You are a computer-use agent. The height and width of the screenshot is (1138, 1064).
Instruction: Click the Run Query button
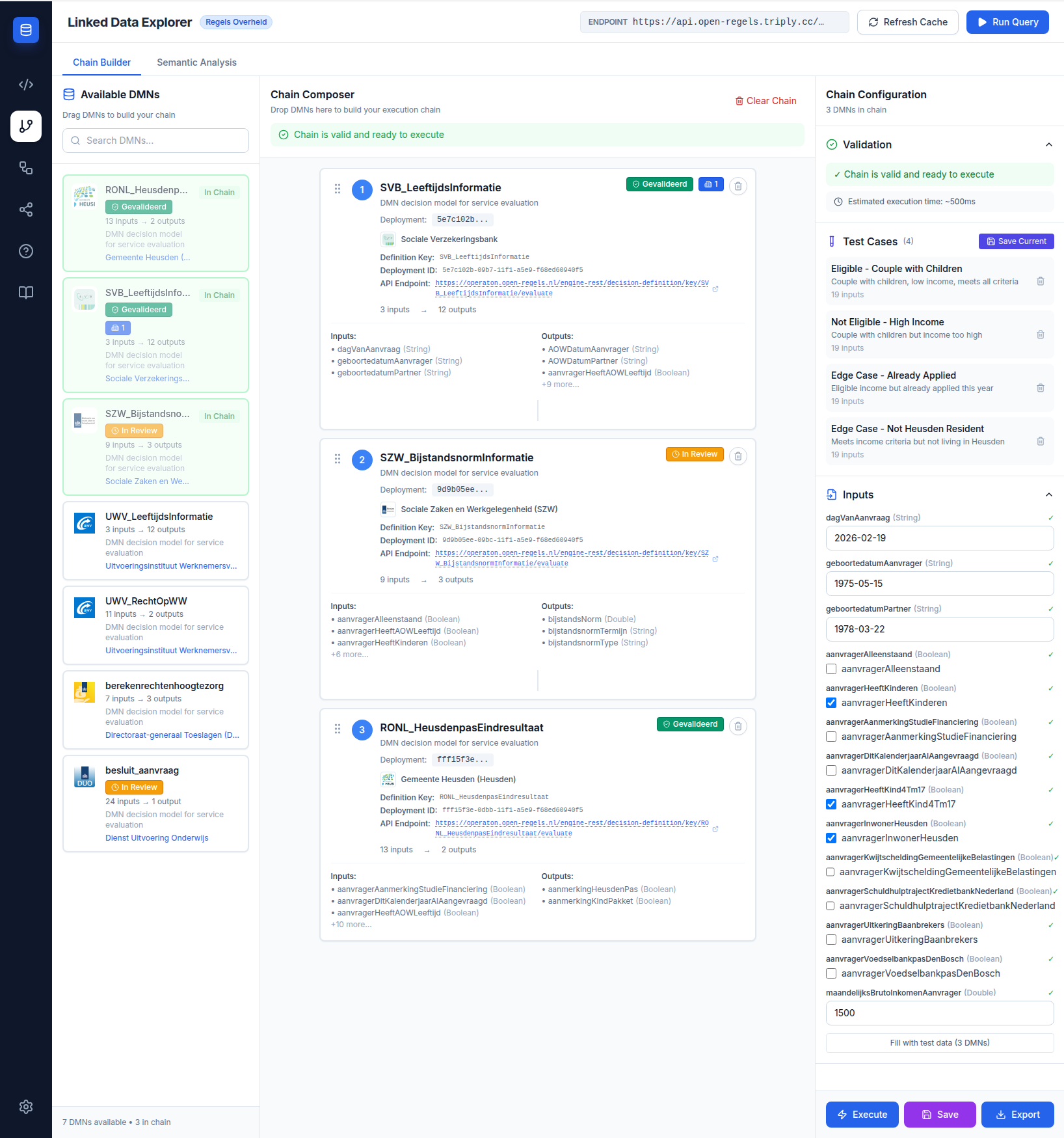pyautogui.click(x=1007, y=21)
